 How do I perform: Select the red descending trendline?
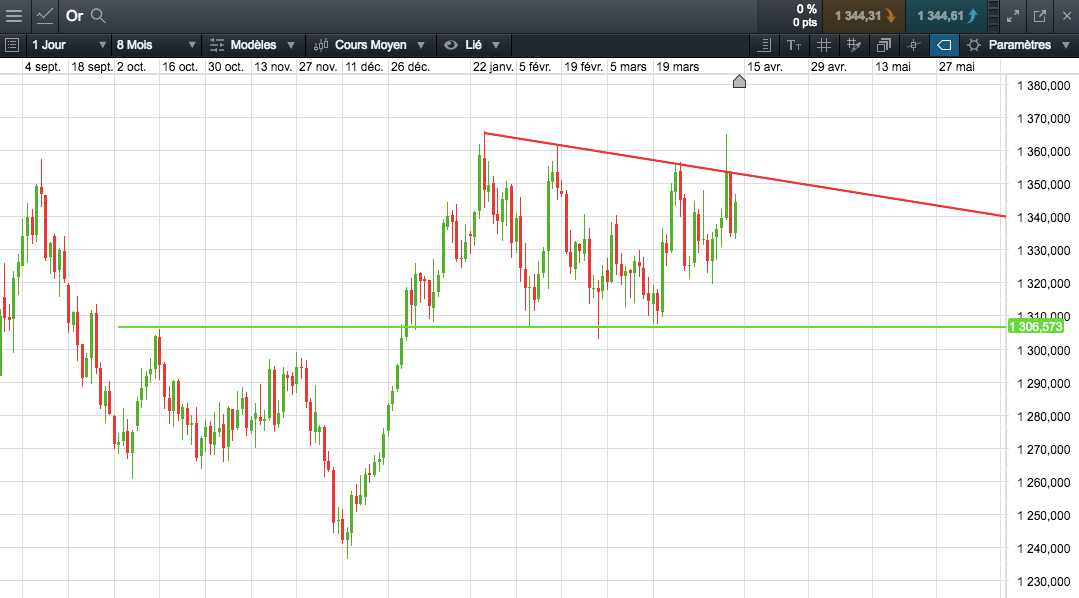pyautogui.click(x=745, y=175)
